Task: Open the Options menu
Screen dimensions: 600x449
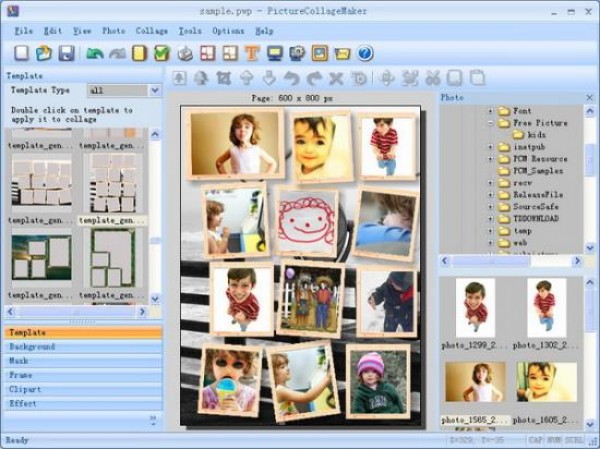Action: [x=228, y=31]
